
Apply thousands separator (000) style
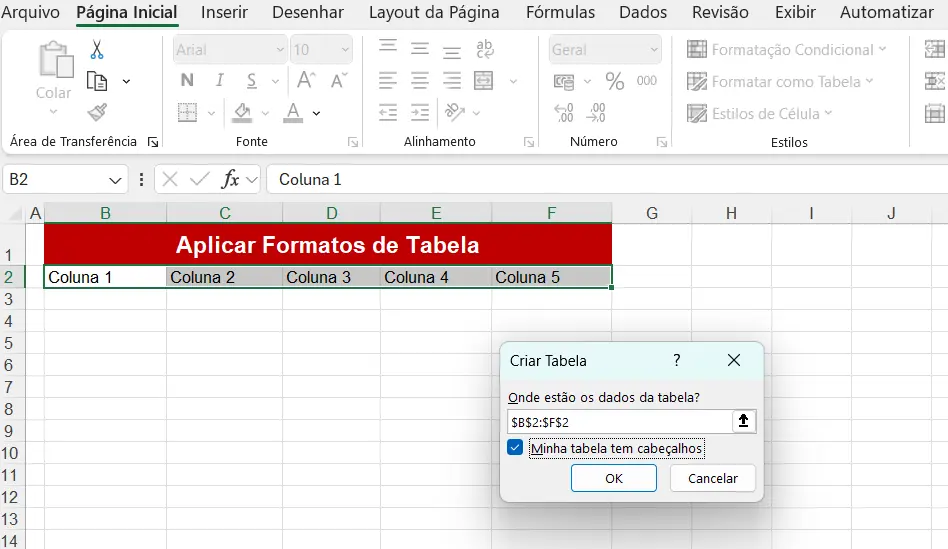tap(647, 80)
